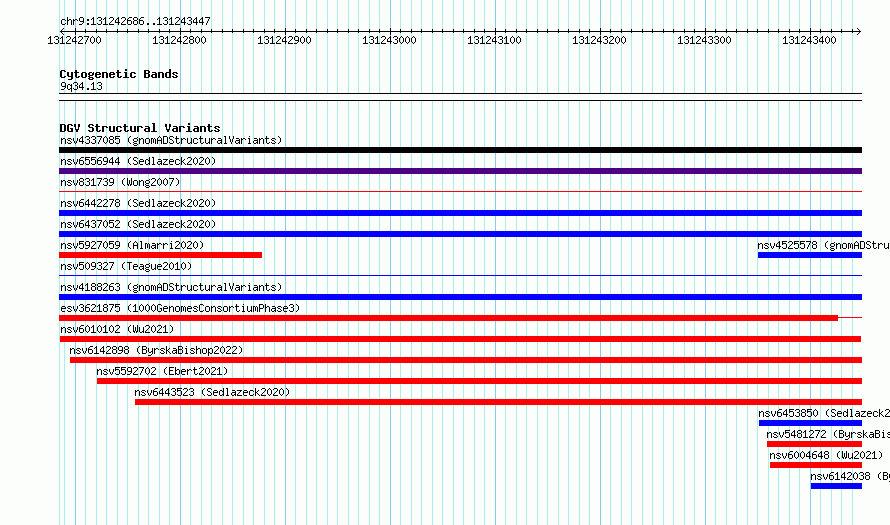Select esv3621875 1000Genomes red bar
Viewport: 890px width, 525px height.
click(x=448, y=318)
